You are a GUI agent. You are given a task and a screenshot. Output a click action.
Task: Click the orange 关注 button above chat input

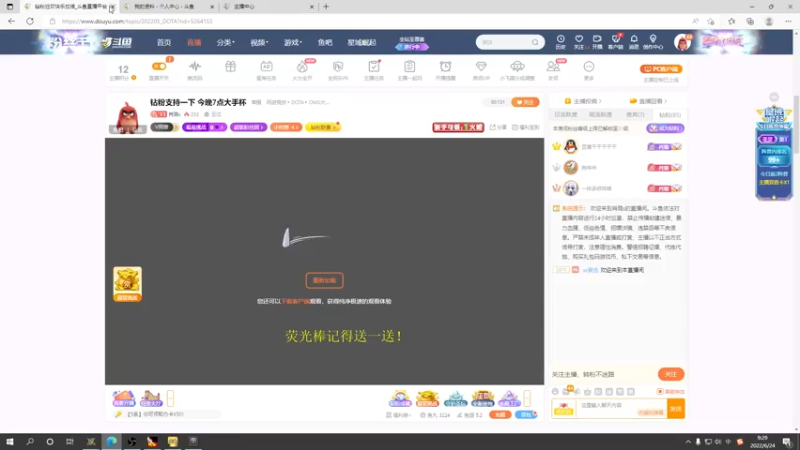(670, 374)
